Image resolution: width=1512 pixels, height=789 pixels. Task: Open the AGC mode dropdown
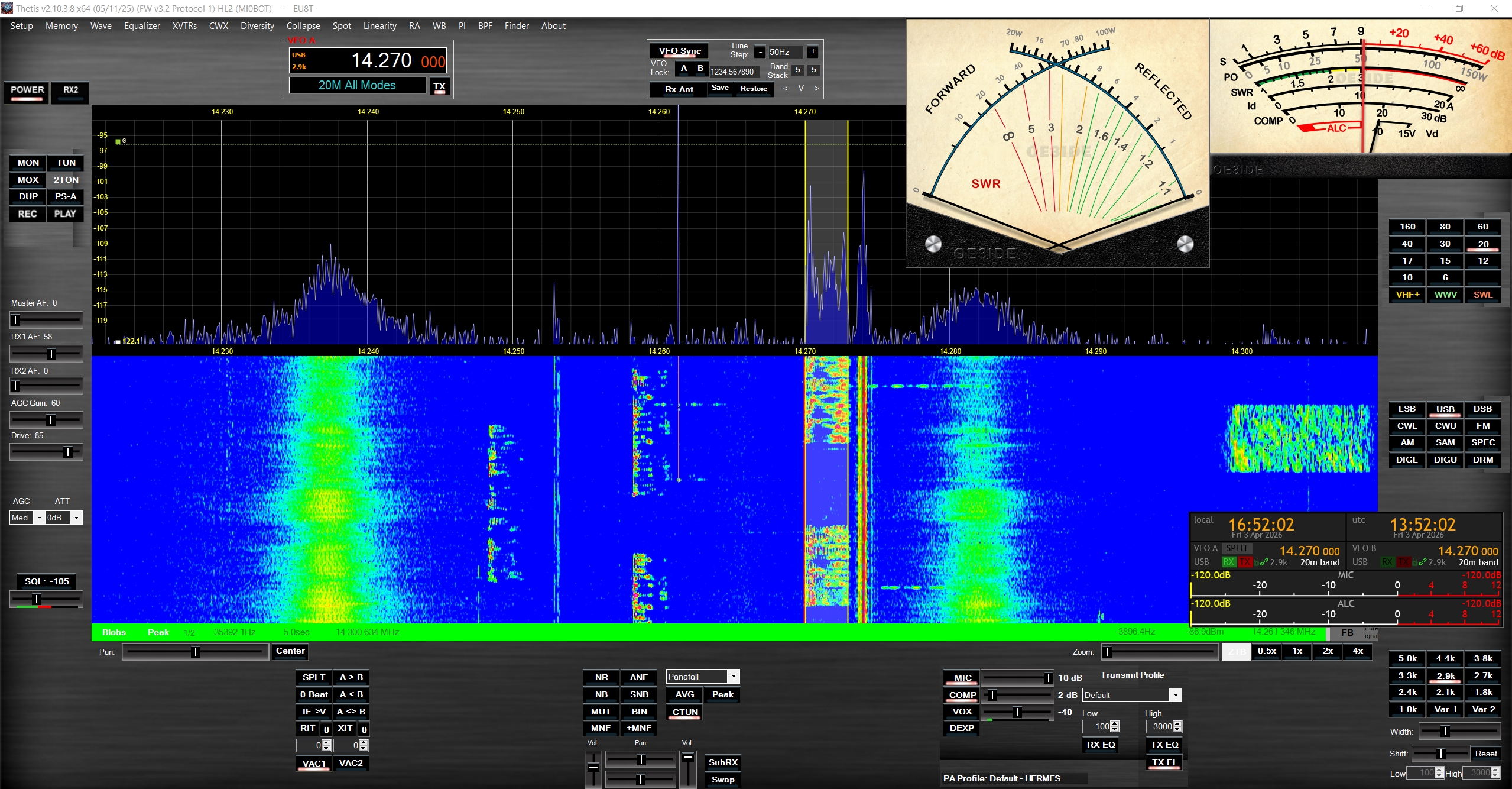(x=40, y=518)
